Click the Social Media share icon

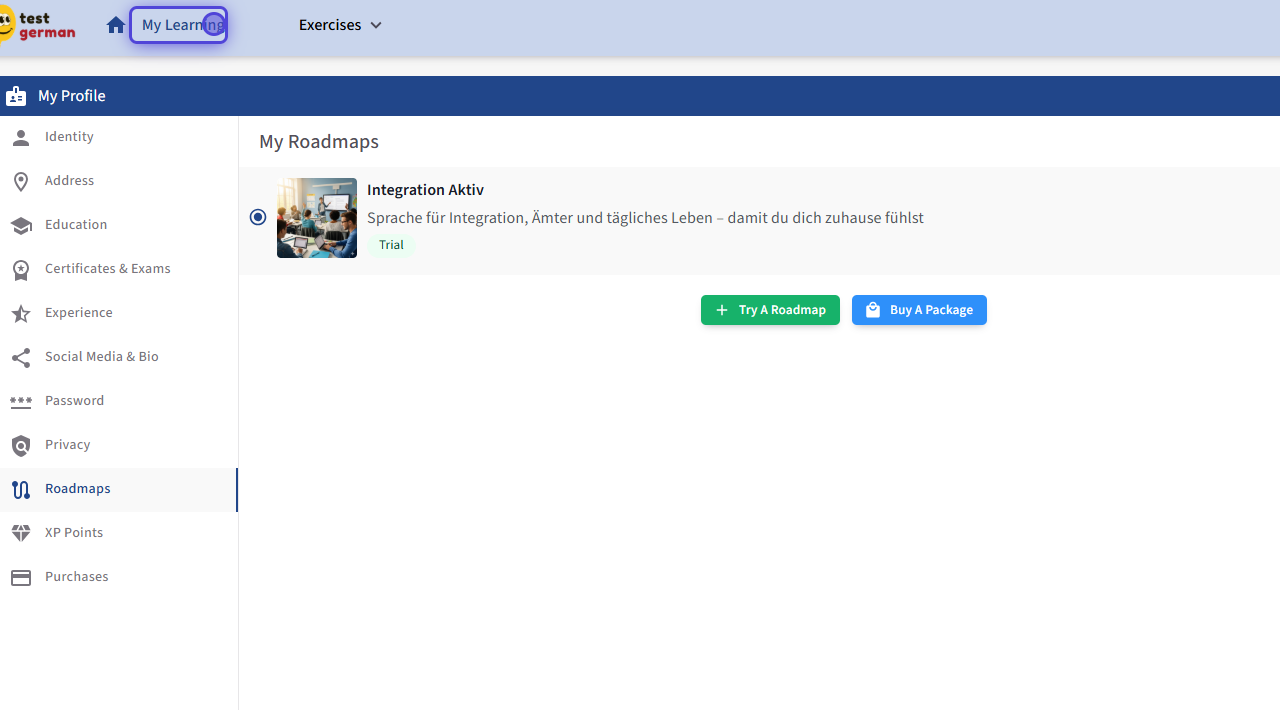tap(21, 357)
